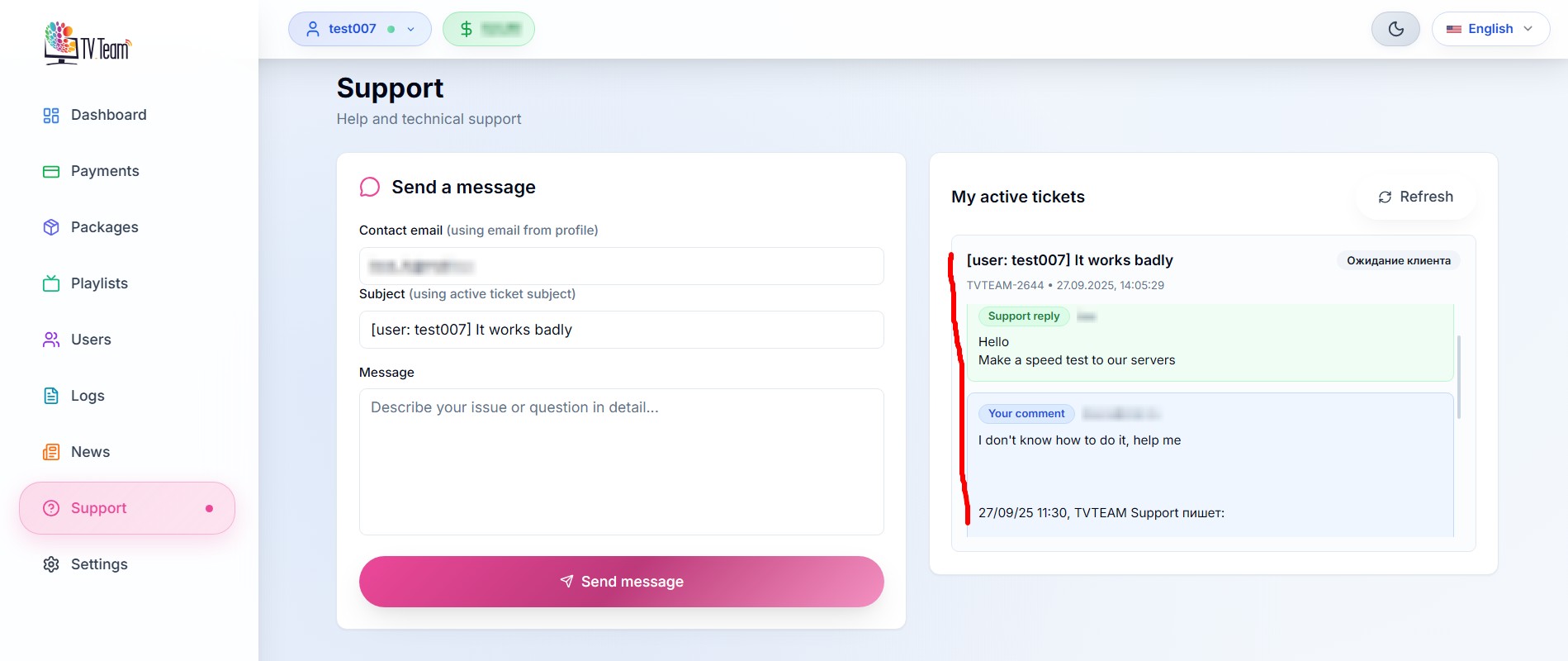
Task: Click the News newspaper icon
Action: click(x=51, y=452)
